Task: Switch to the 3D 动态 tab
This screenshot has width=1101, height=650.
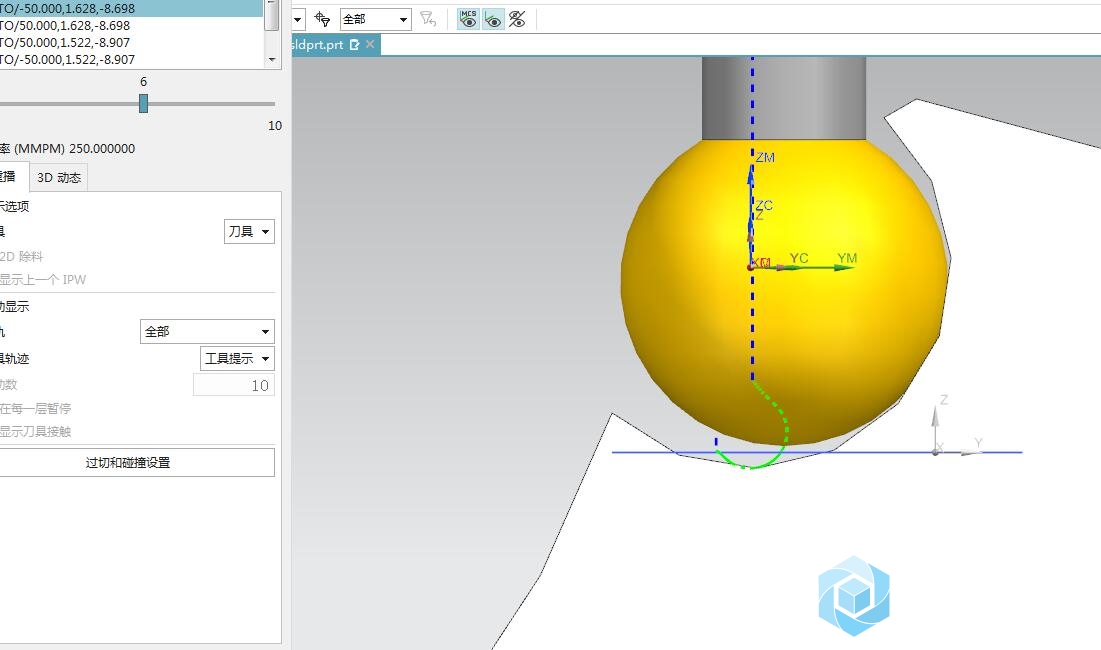Action: [59, 178]
